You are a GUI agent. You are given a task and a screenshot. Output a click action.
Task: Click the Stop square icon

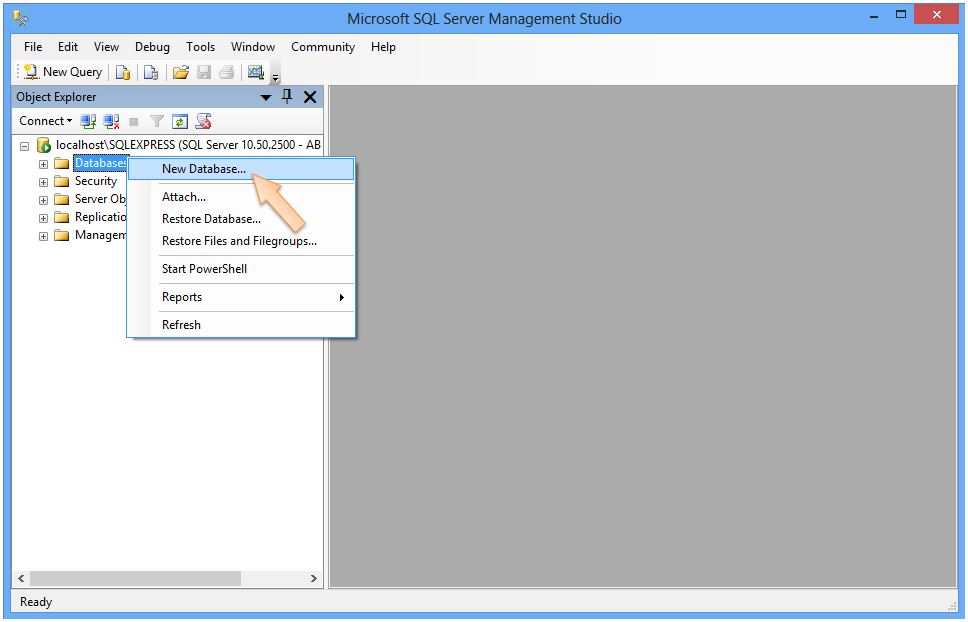(133, 122)
